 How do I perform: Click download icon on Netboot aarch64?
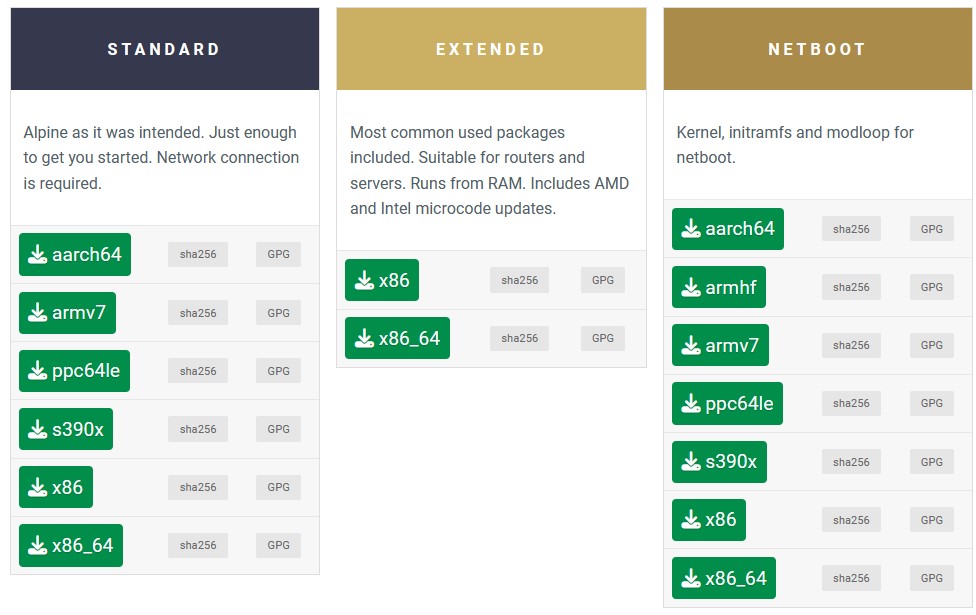click(x=691, y=228)
